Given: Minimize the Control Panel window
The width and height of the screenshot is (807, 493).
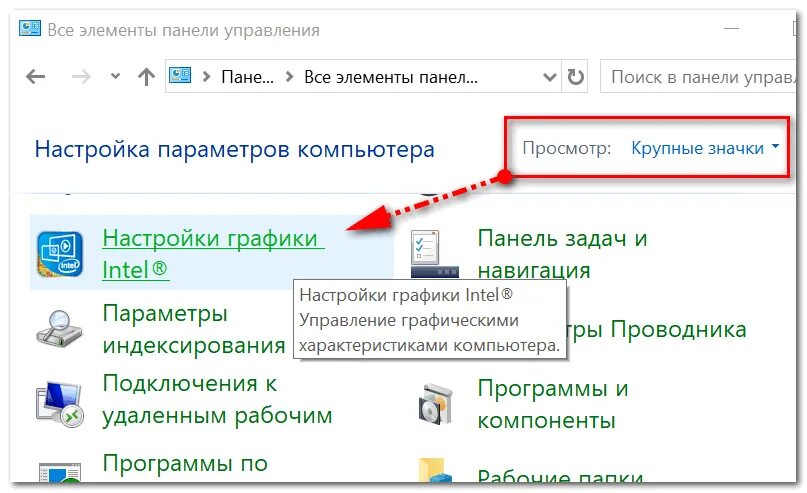Looking at the screenshot, I should coord(731,28).
